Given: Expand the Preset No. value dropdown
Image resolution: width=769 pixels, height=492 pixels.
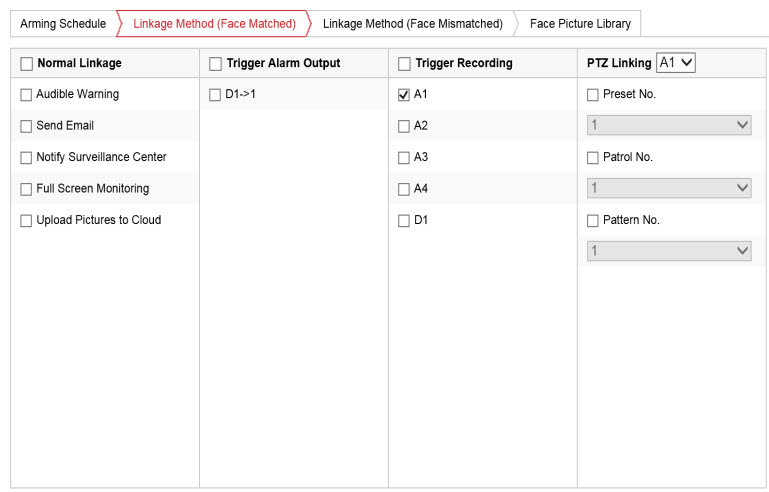Looking at the screenshot, I should tap(669, 126).
